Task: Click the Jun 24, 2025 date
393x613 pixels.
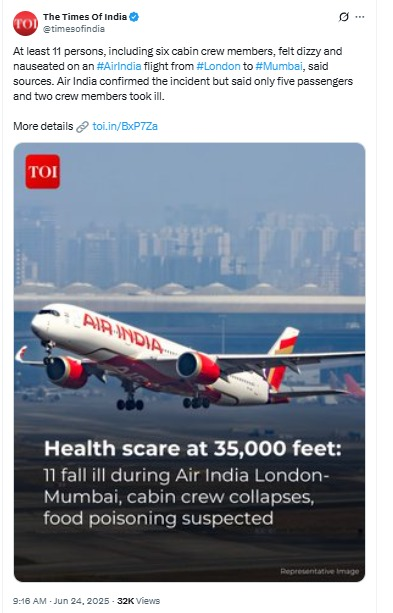Action: (x=81, y=601)
